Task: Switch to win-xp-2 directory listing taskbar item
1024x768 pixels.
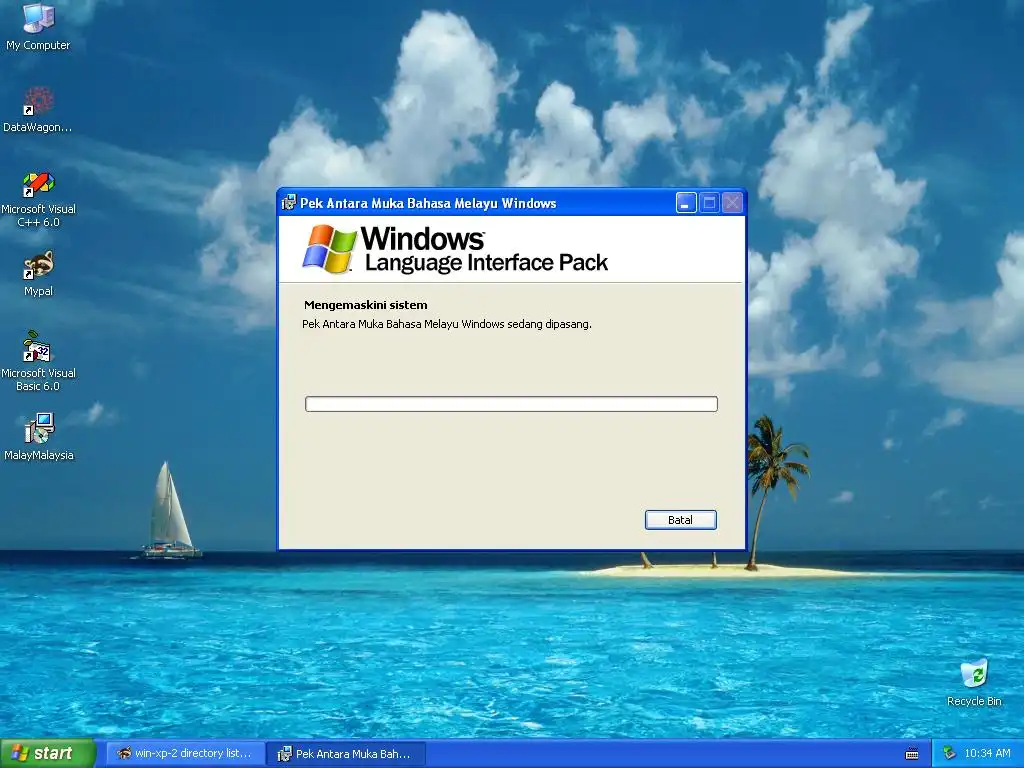Action: click(185, 754)
